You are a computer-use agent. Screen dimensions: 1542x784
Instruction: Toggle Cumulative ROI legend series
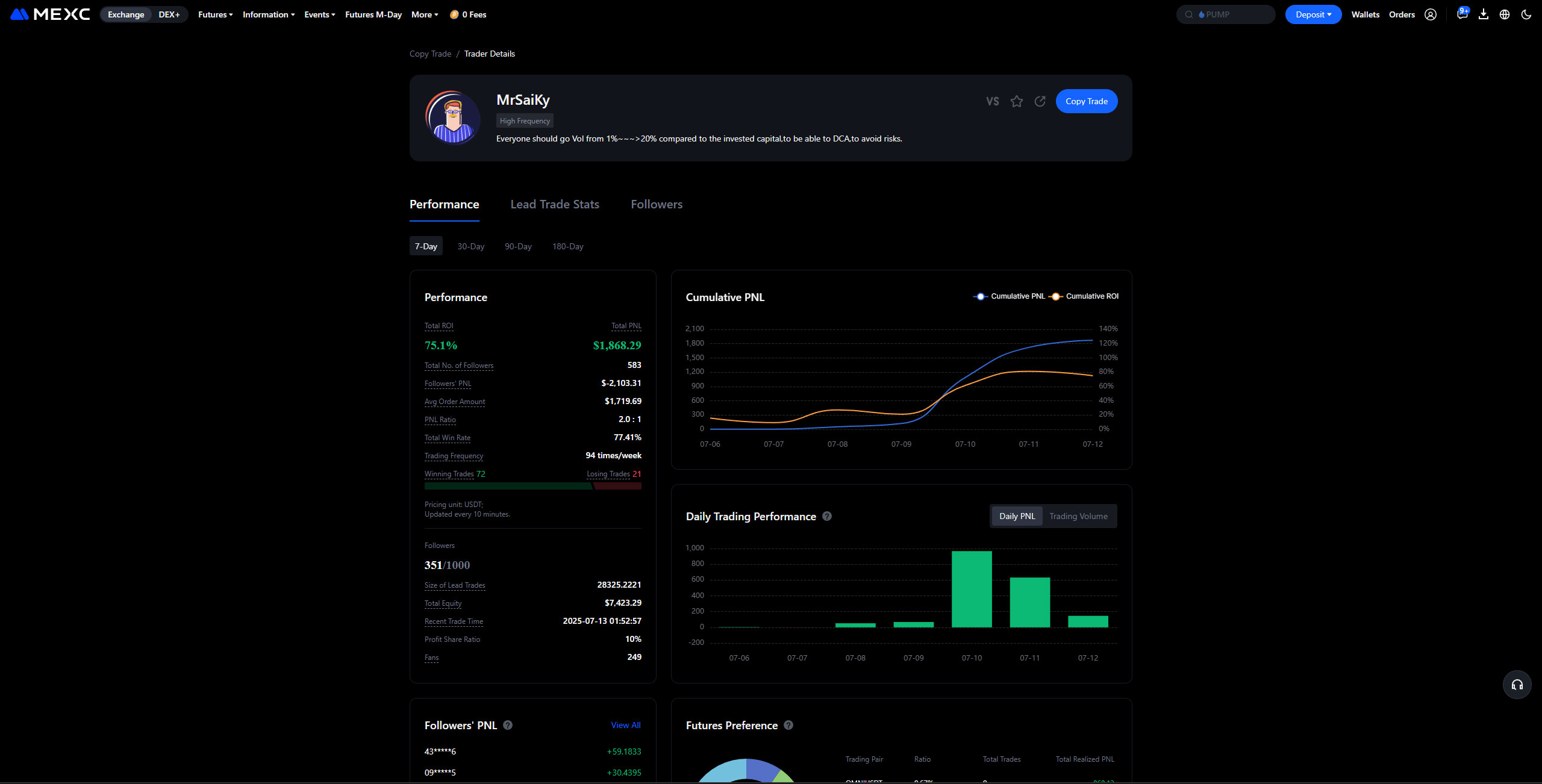pyautogui.click(x=1084, y=296)
